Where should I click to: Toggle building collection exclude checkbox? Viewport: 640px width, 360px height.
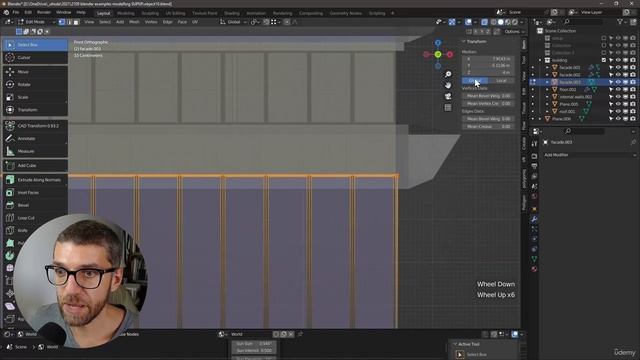(604, 60)
